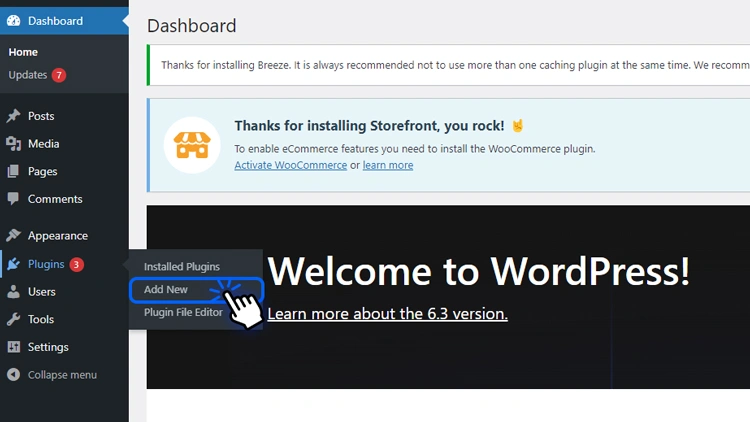Click the Users person icon

pos(13,292)
